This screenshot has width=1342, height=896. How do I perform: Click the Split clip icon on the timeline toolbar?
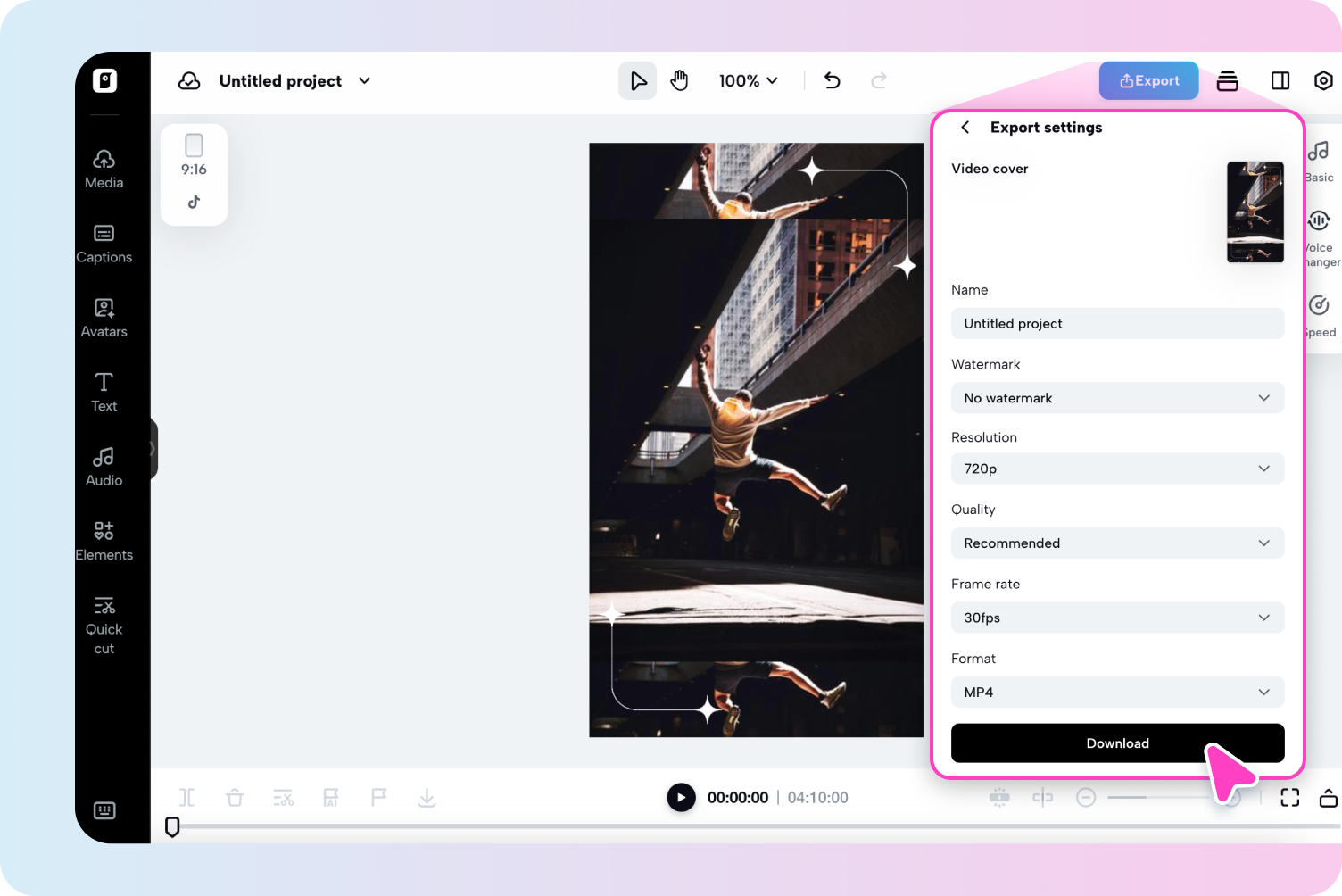186,797
